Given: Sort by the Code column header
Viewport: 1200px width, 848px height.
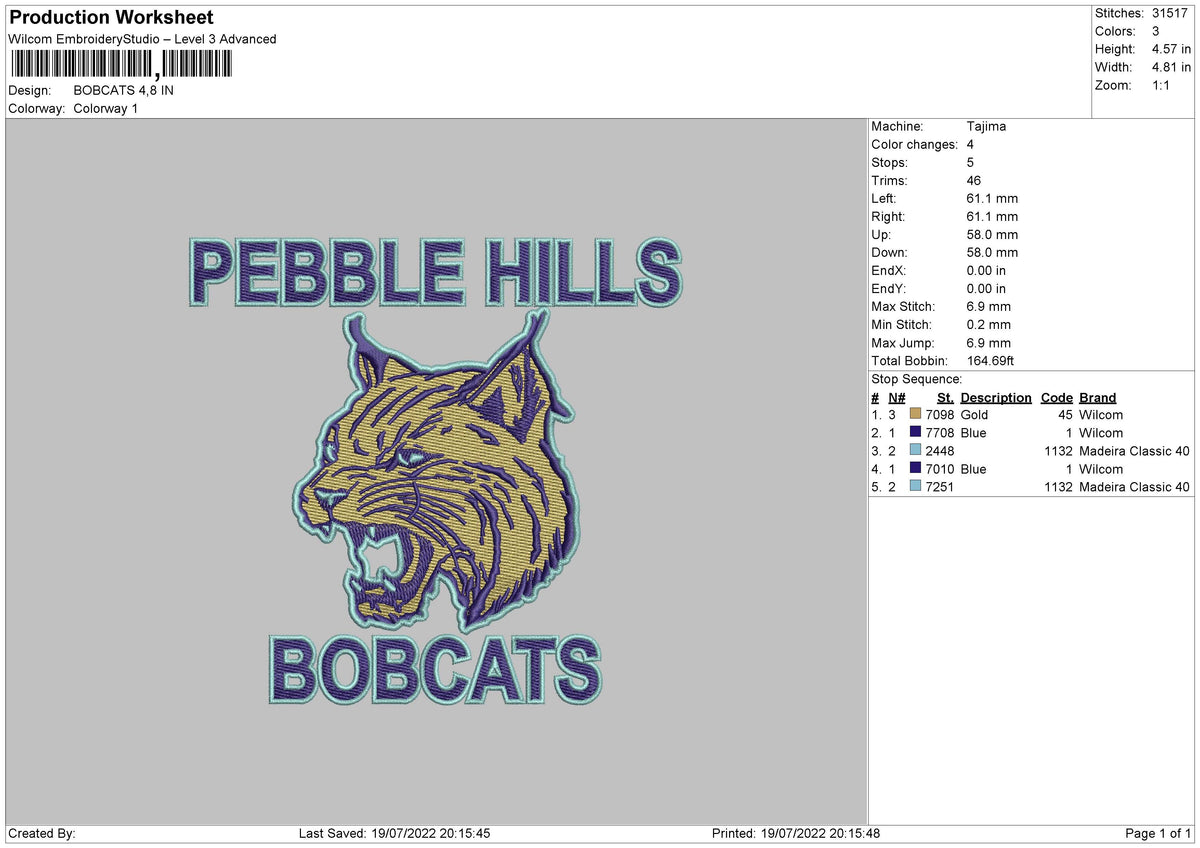Looking at the screenshot, I should [x=1057, y=397].
